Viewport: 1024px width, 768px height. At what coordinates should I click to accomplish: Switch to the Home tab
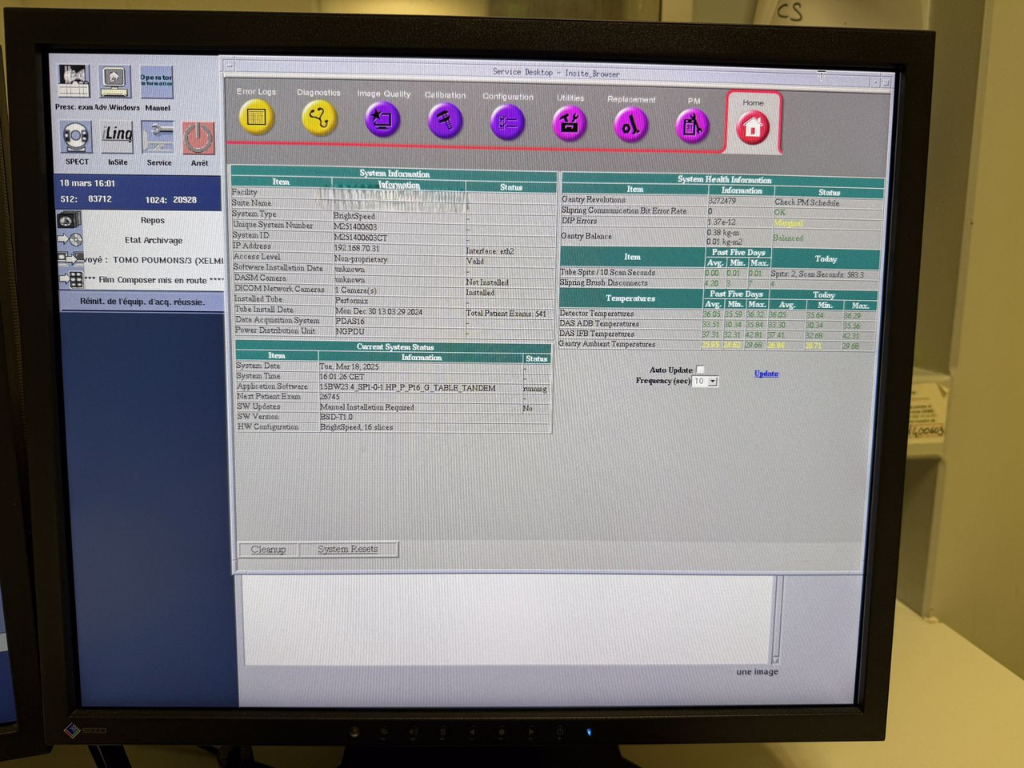(753, 126)
